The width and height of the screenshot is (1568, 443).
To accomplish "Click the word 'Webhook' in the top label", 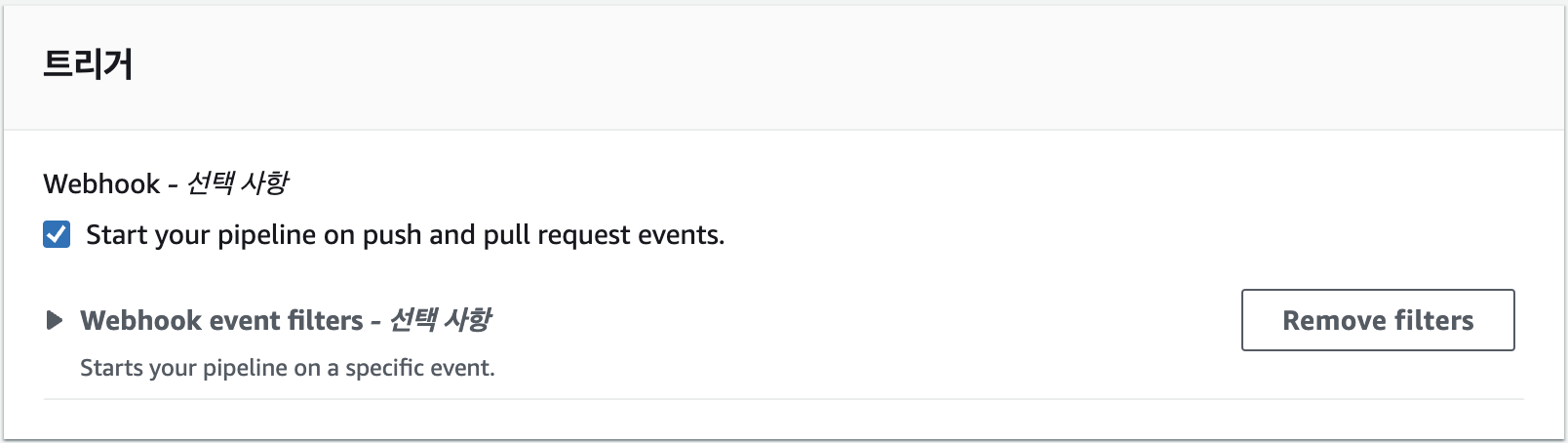I will pyautogui.click(x=101, y=183).
